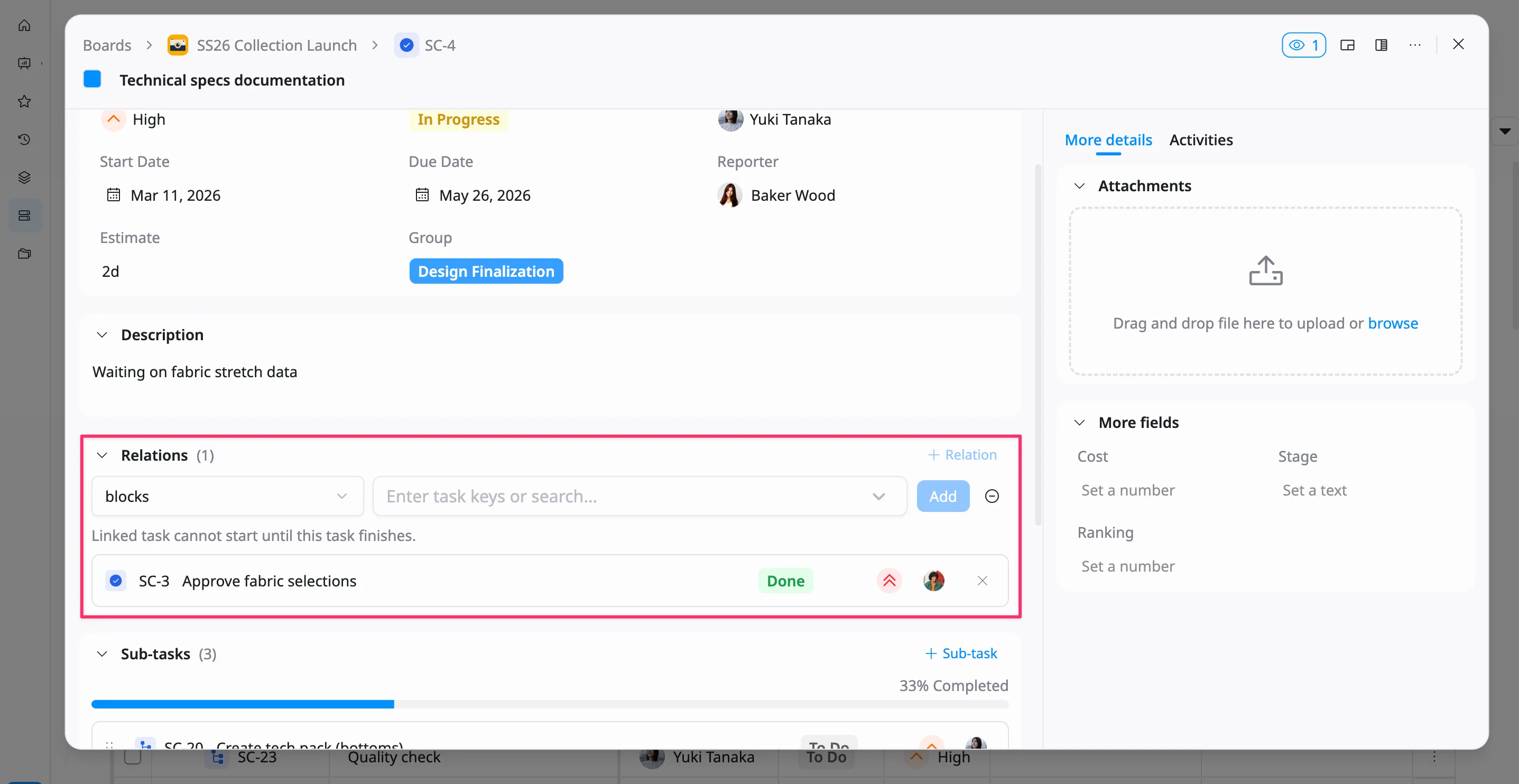Collapse the Description section
The width and height of the screenshot is (1519, 784).
point(102,335)
